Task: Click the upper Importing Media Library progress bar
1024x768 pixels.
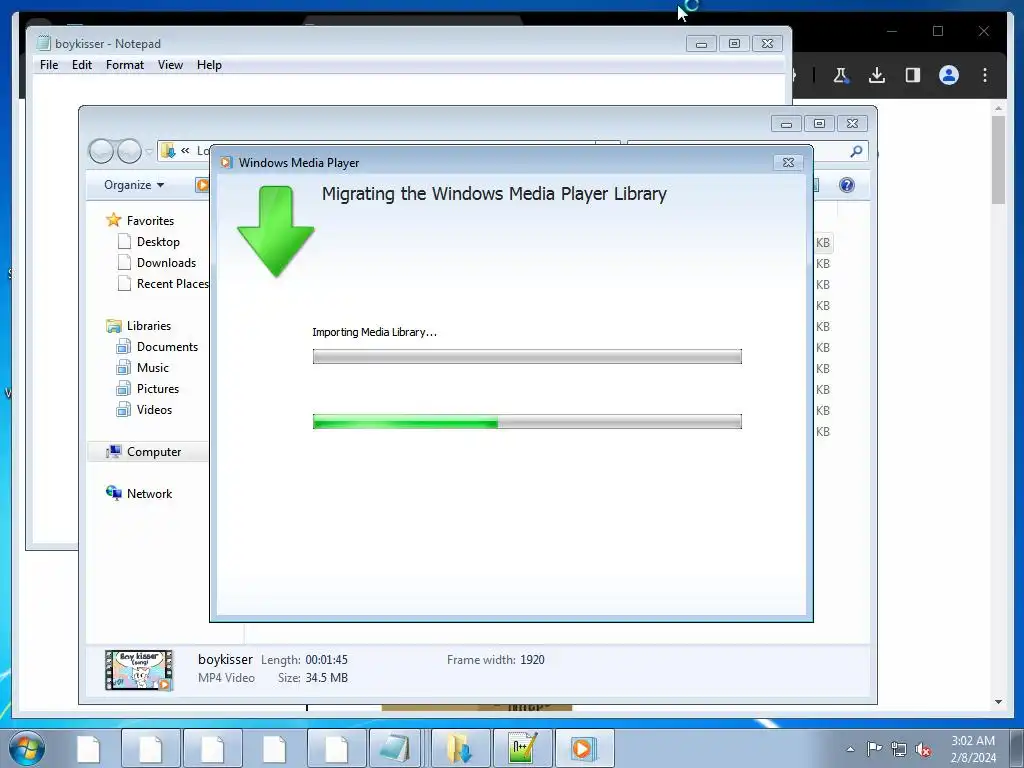Action: pos(527,356)
